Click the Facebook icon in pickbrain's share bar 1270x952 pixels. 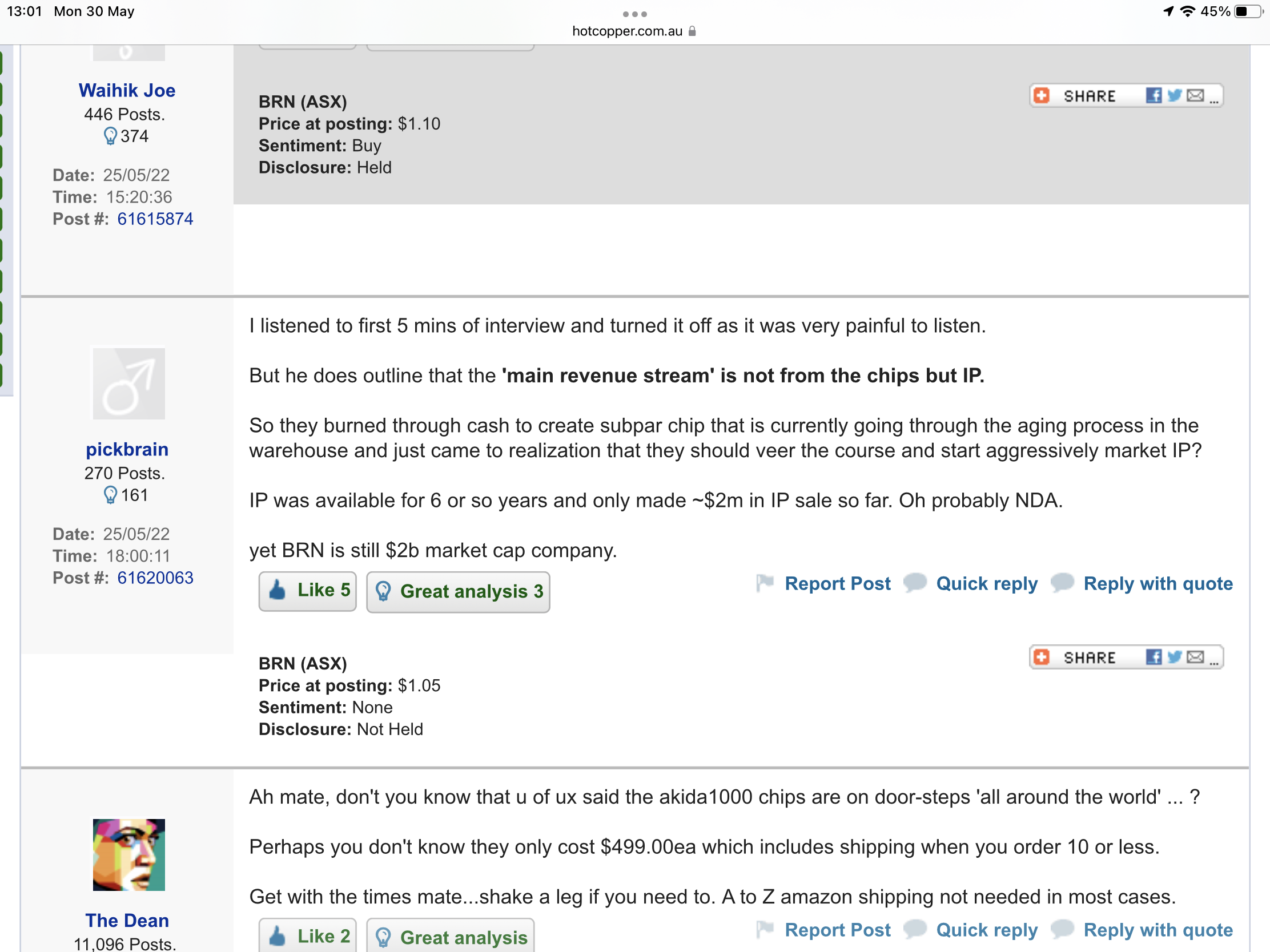click(x=1153, y=657)
